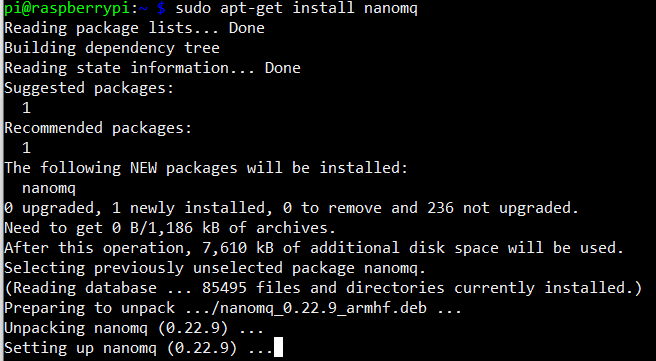This screenshot has width=656, height=361.
Task: Click the "1" under Suggested packages
Action: coord(26,108)
